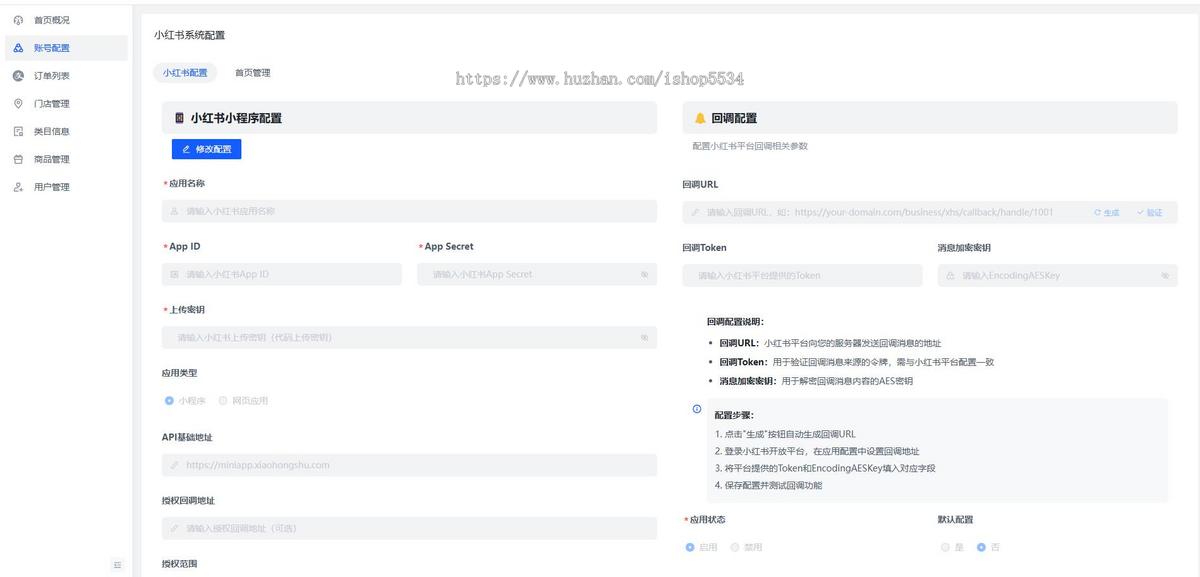
Task: Open 类目信息 in the sidebar
Action: tap(66, 131)
